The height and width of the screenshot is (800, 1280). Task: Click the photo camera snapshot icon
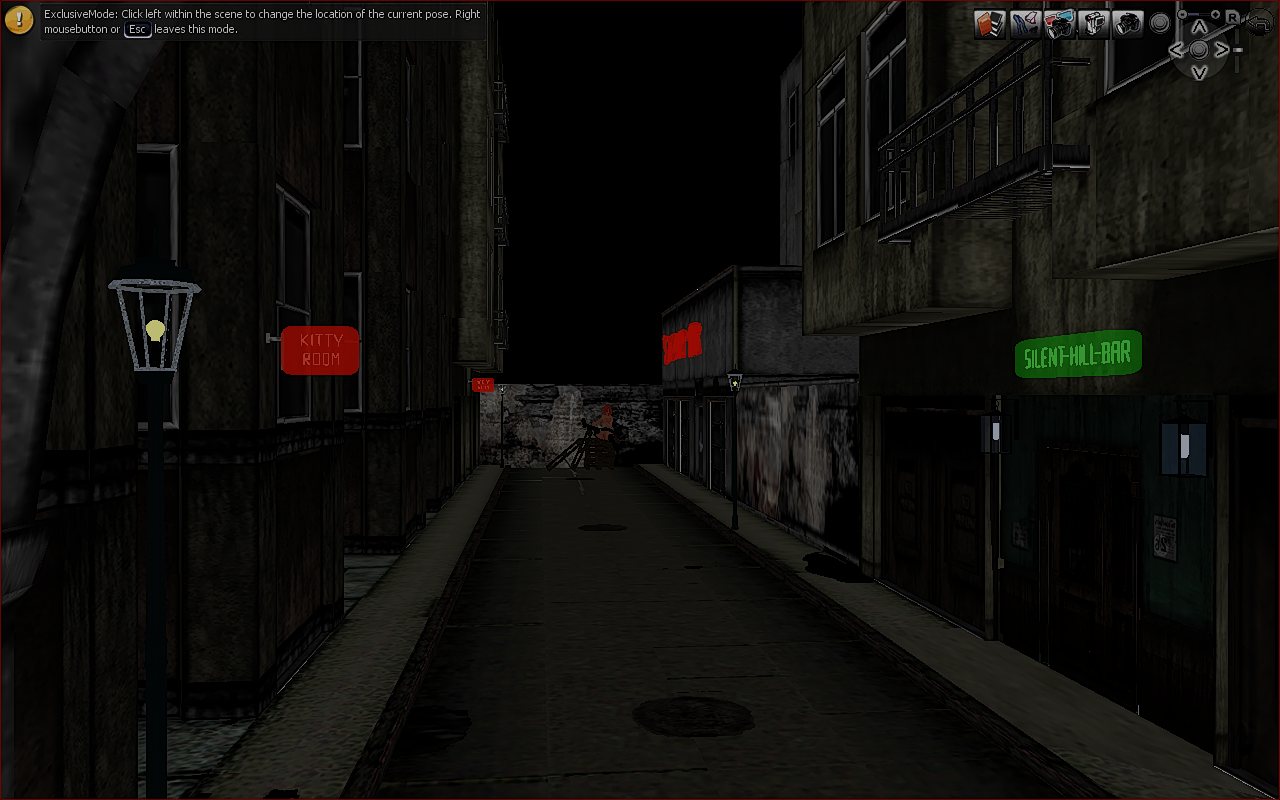(1128, 24)
